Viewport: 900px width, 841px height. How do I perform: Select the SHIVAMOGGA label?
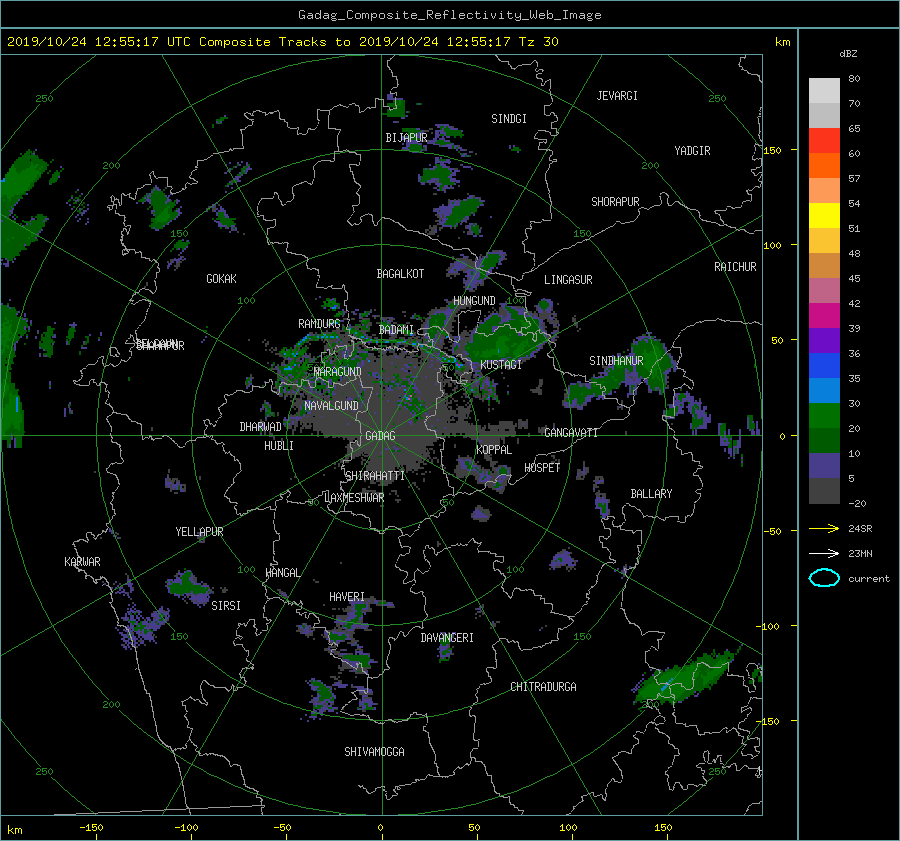(x=374, y=752)
